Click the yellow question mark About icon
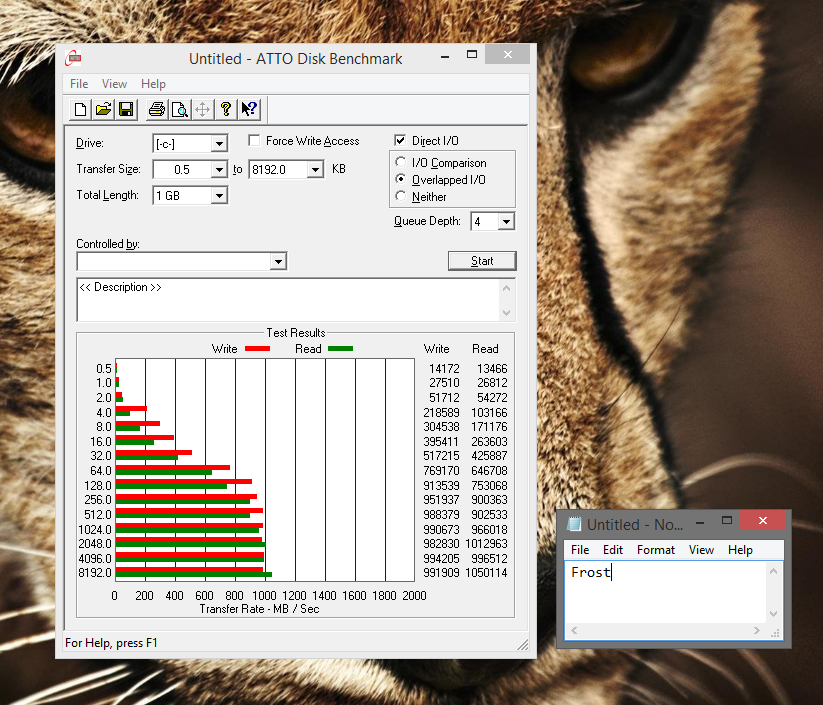 point(226,109)
